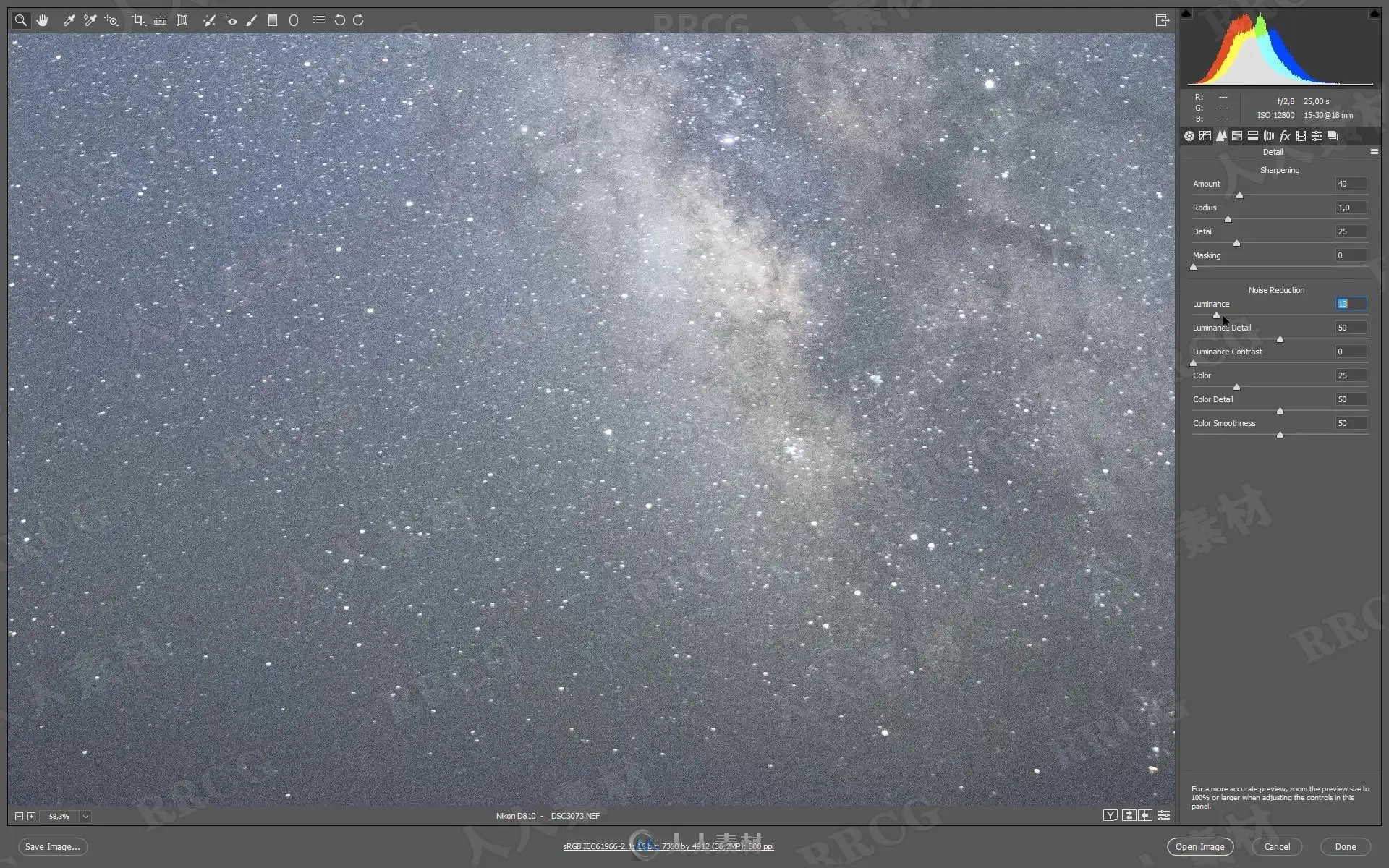1389x868 pixels.
Task: Select the Transform tool
Action: click(182, 20)
